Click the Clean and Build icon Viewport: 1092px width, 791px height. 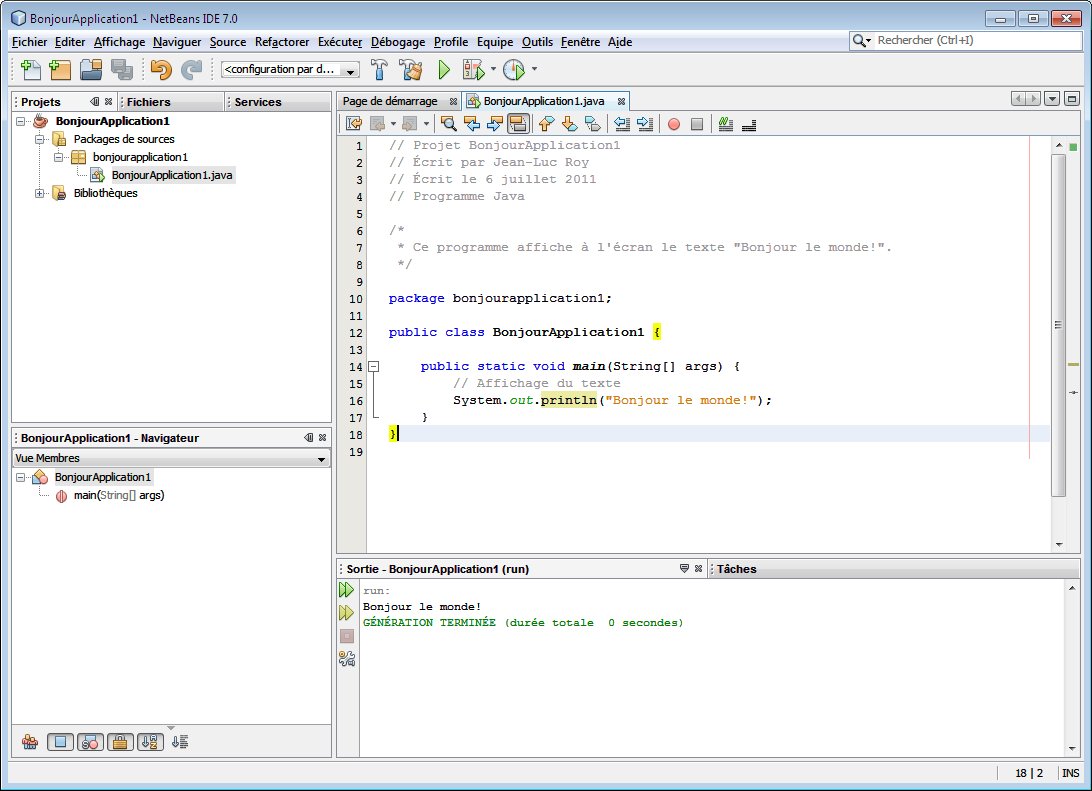[x=410, y=69]
